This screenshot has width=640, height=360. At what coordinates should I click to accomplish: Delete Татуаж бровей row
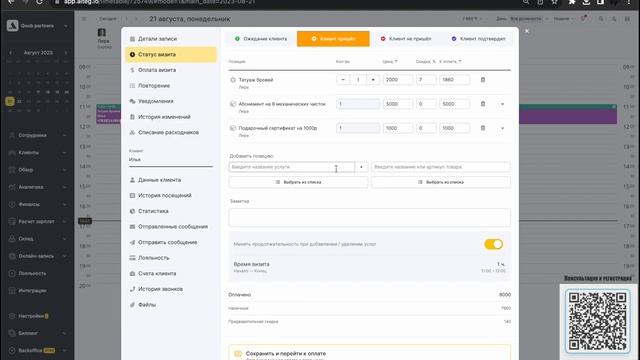tap(483, 80)
